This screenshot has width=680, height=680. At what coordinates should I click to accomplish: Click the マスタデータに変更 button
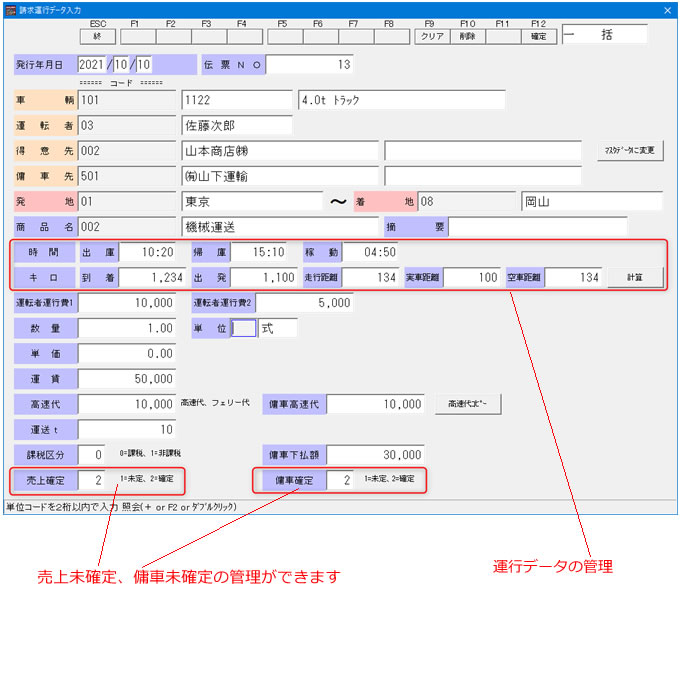(630, 151)
